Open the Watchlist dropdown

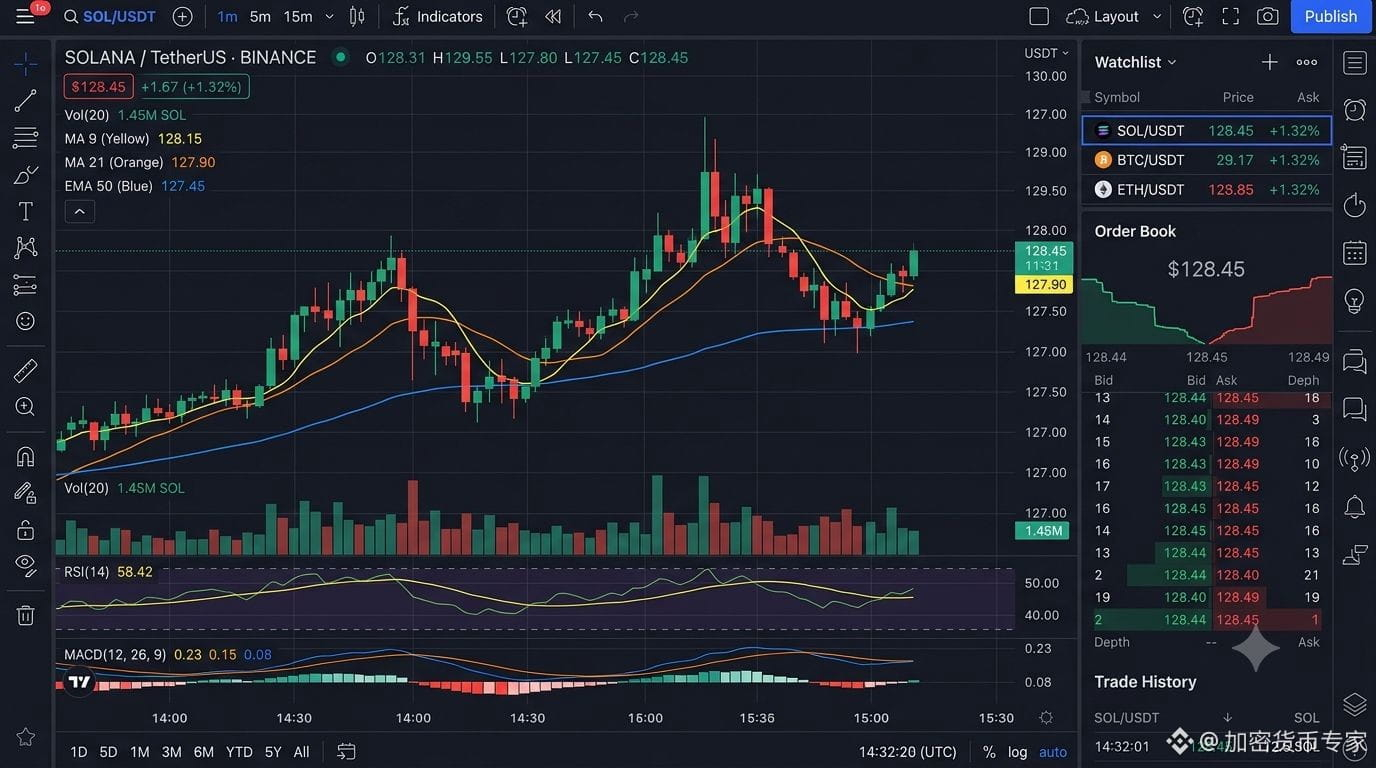[x=1136, y=62]
